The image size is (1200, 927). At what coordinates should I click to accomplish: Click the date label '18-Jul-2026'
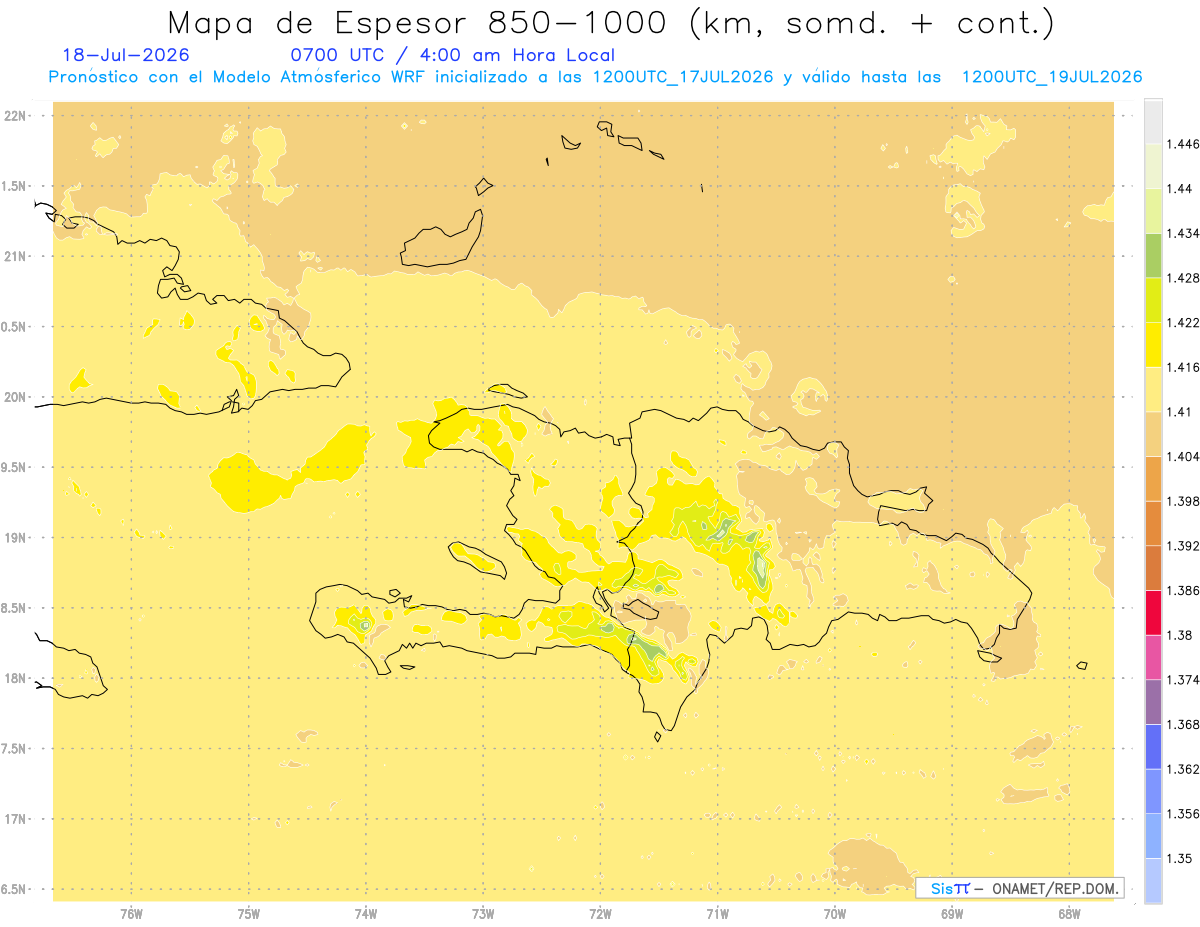click(126, 56)
